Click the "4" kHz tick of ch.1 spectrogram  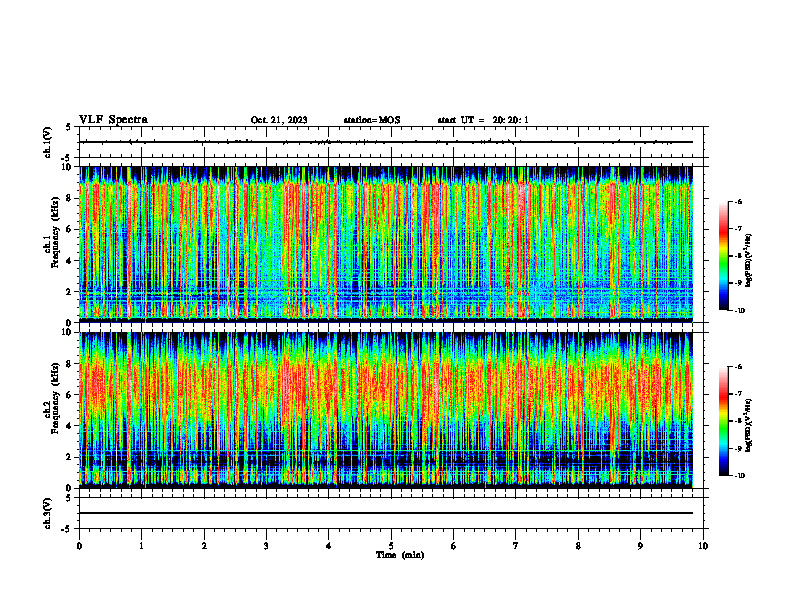[x=70, y=261]
